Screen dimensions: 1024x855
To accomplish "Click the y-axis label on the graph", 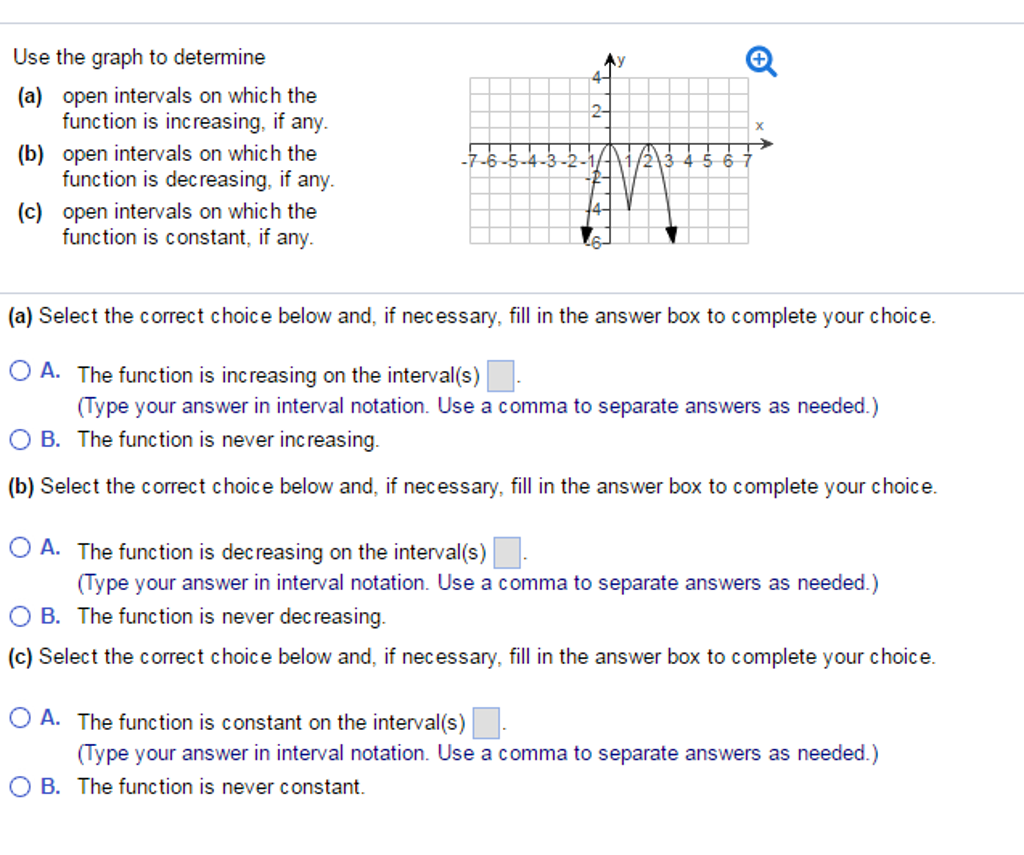I will coord(621,57).
